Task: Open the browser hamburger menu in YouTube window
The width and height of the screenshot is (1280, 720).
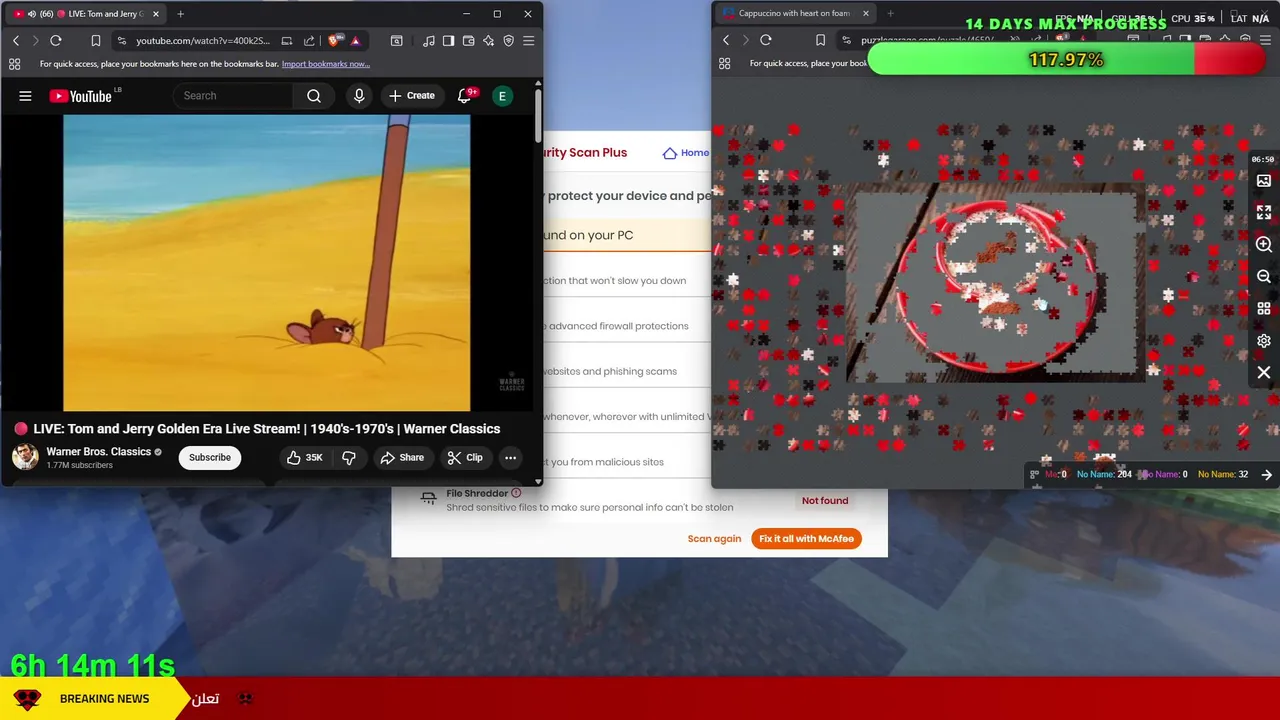Action: (529, 41)
